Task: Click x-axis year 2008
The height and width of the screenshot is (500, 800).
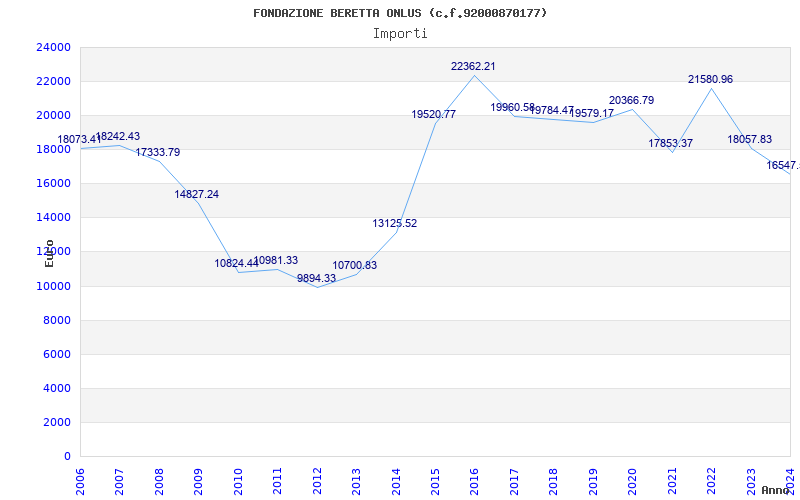Action: pos(159,482)
